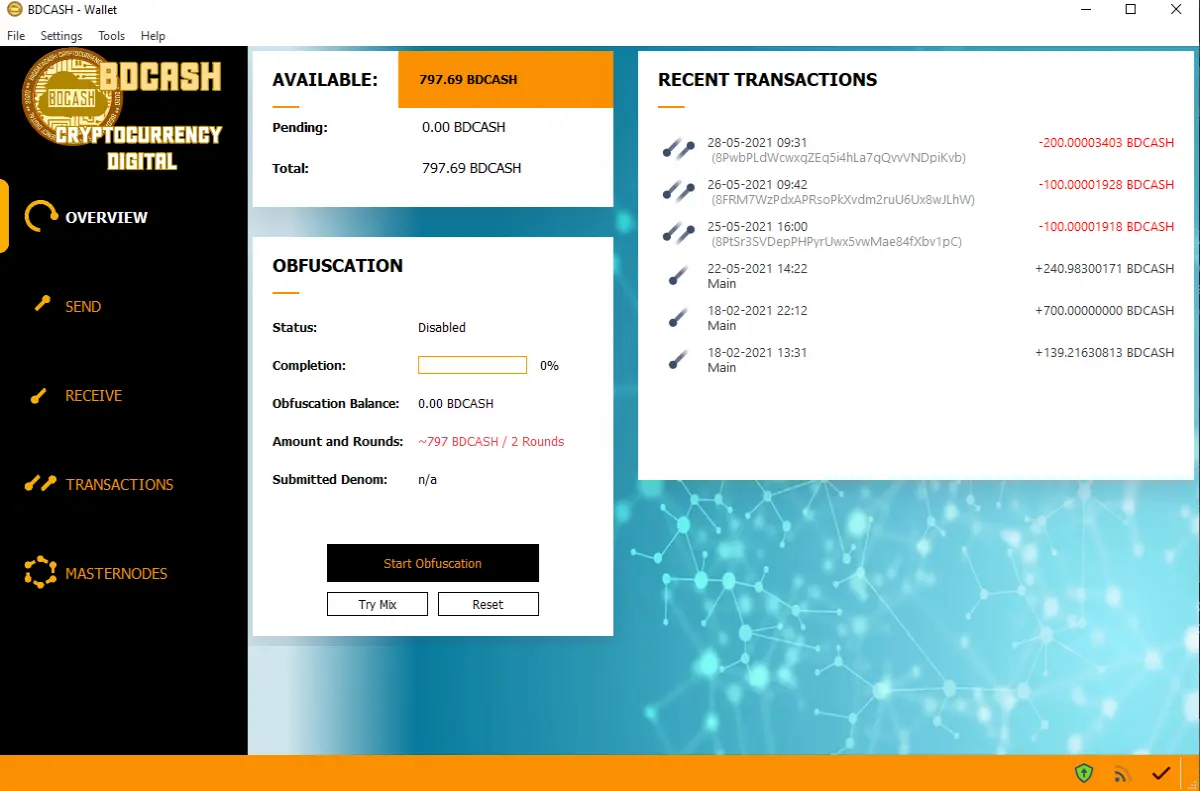Viewport: 1200px width, 791px height.
Task: Click the Obfuscation Balance 0.00 BDCASH value
Action: (455, 403)
